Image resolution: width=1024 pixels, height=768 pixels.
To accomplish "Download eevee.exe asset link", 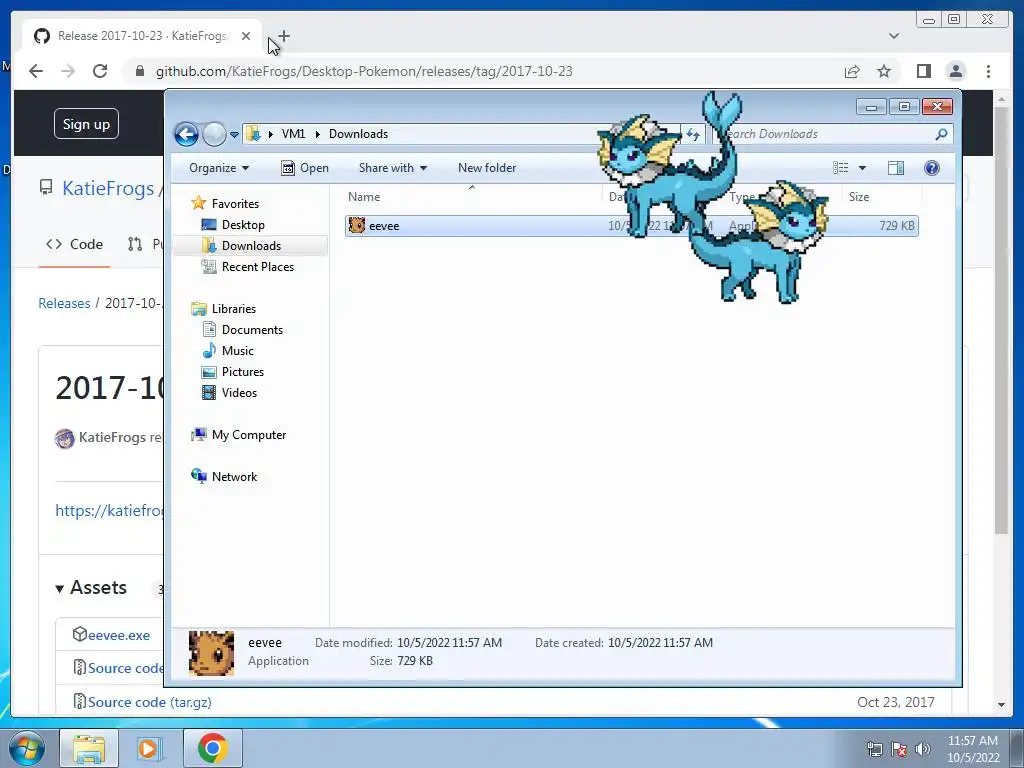I will click(119, 635).
